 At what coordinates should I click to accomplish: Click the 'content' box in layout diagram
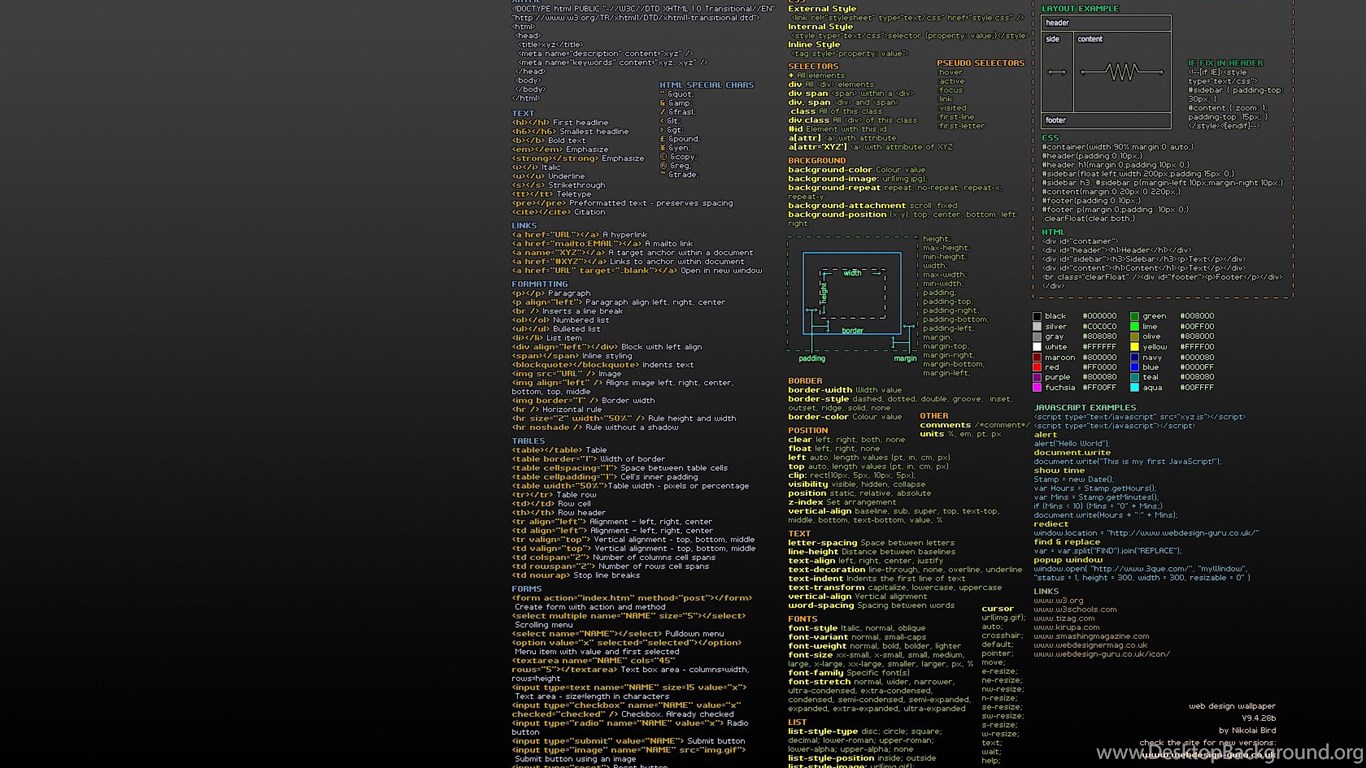click(x=1122, y=72)
